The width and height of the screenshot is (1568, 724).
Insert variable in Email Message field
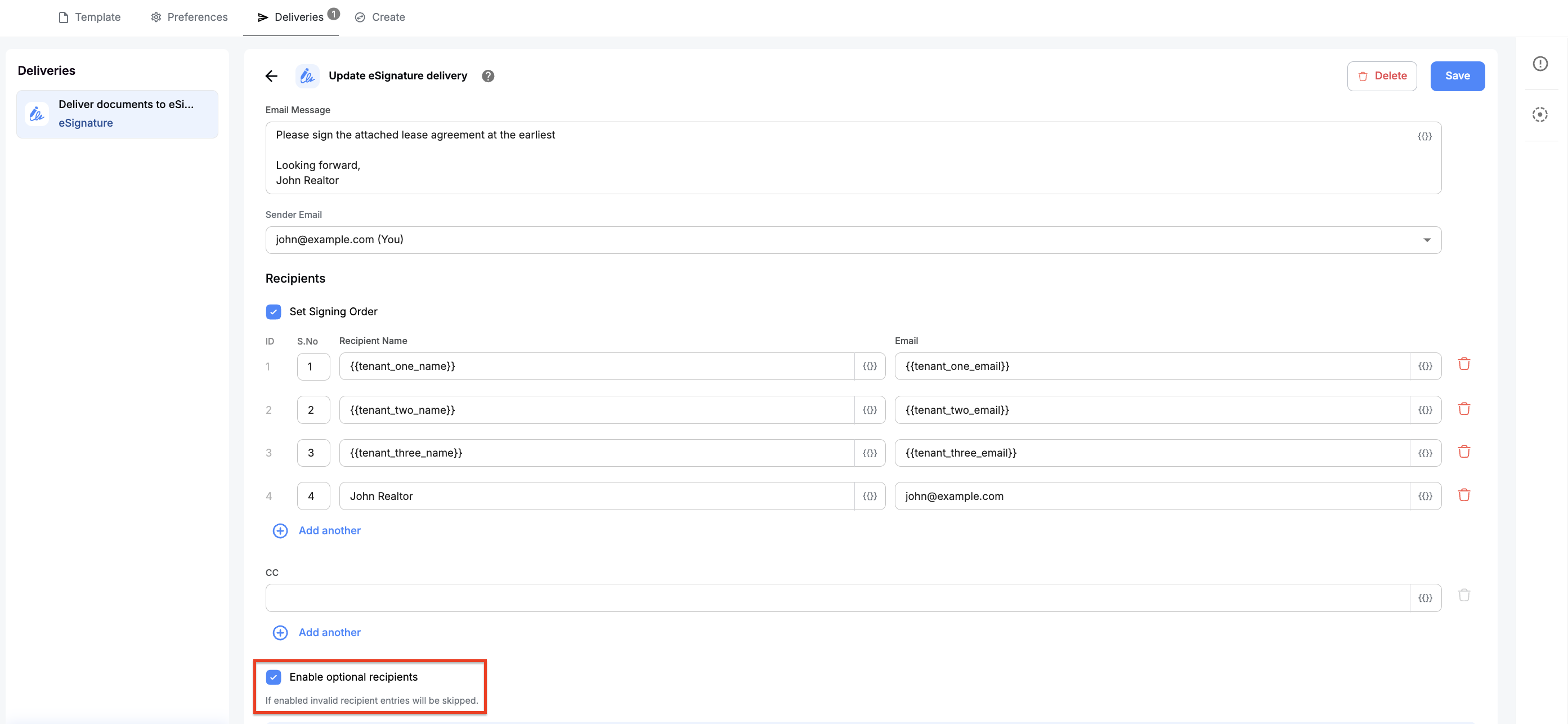tap(1424, 136)
